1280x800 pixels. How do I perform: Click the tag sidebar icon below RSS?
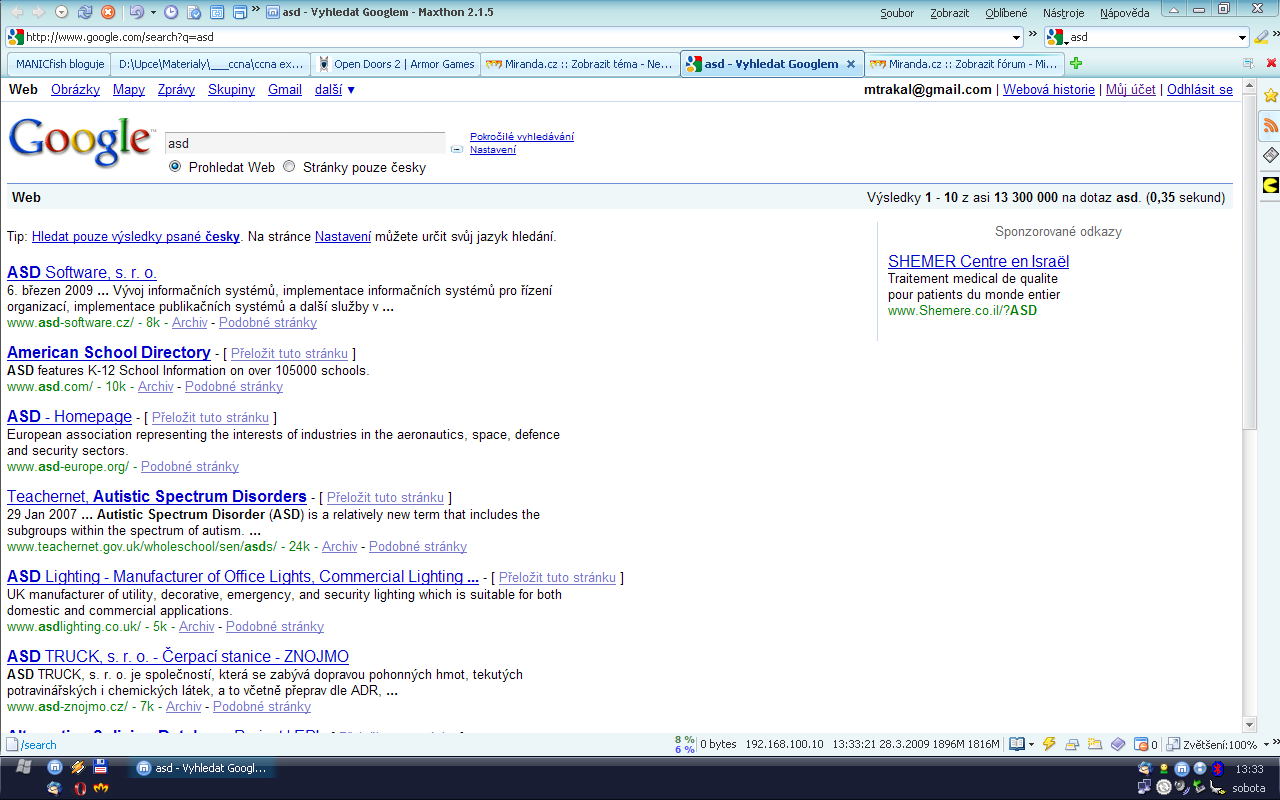click(1271, 155)
